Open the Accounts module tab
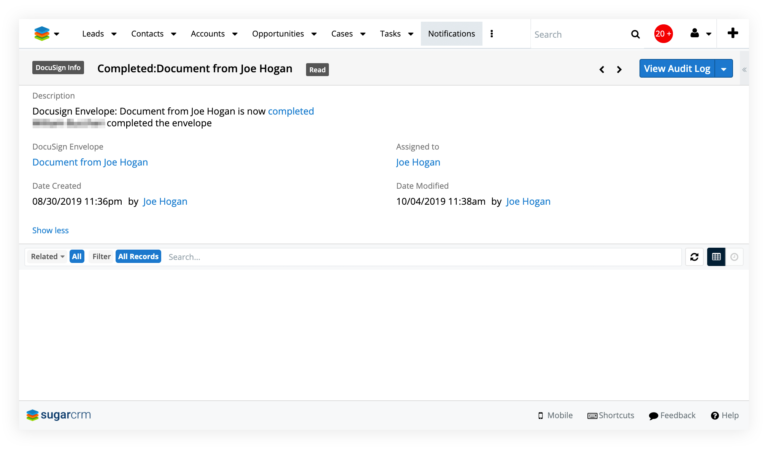Image resolution: width=768 pixels, height=449 pixels. coord(208,34)
